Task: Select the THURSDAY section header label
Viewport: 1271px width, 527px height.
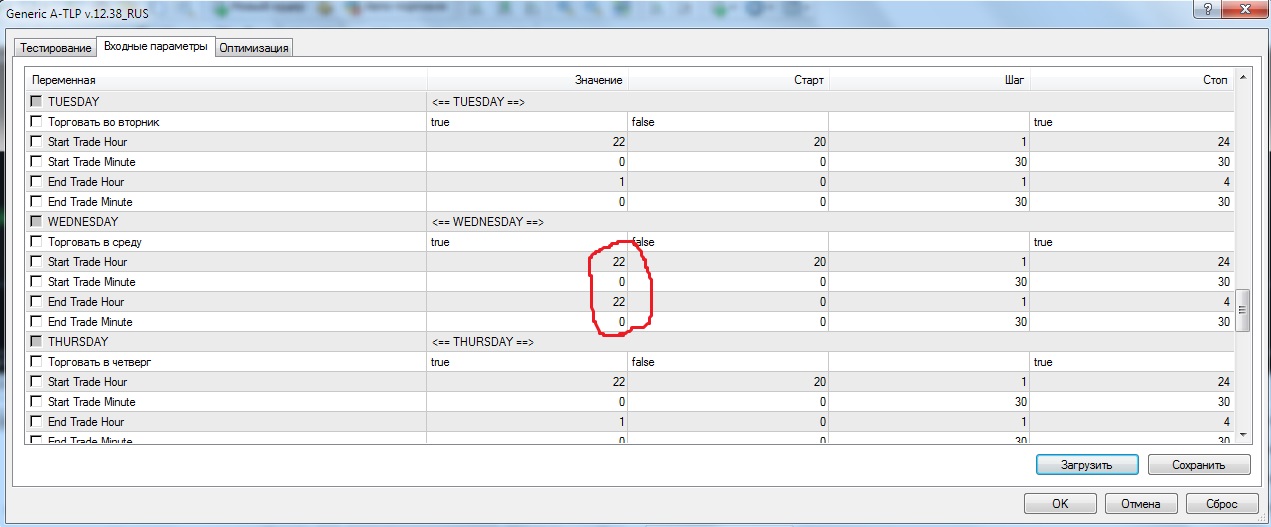Action: click(x=78, y=342)
